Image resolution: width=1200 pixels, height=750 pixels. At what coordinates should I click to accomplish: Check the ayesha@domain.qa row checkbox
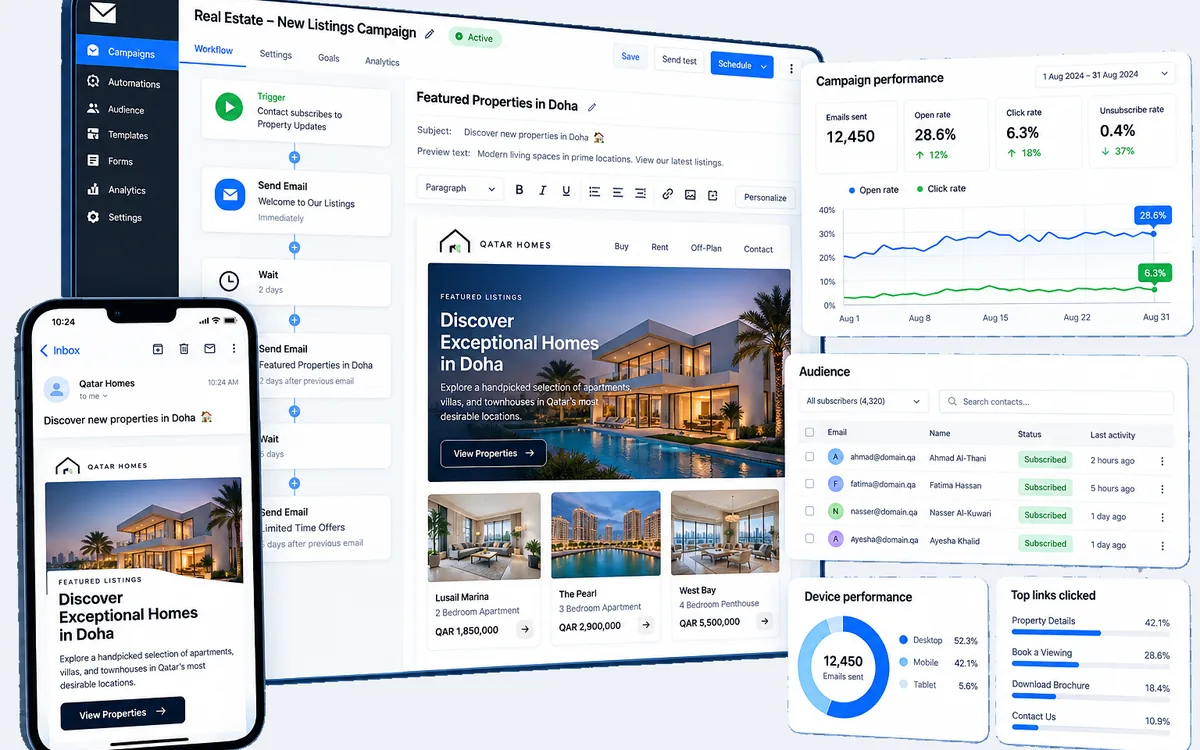(x=809, y=539)
